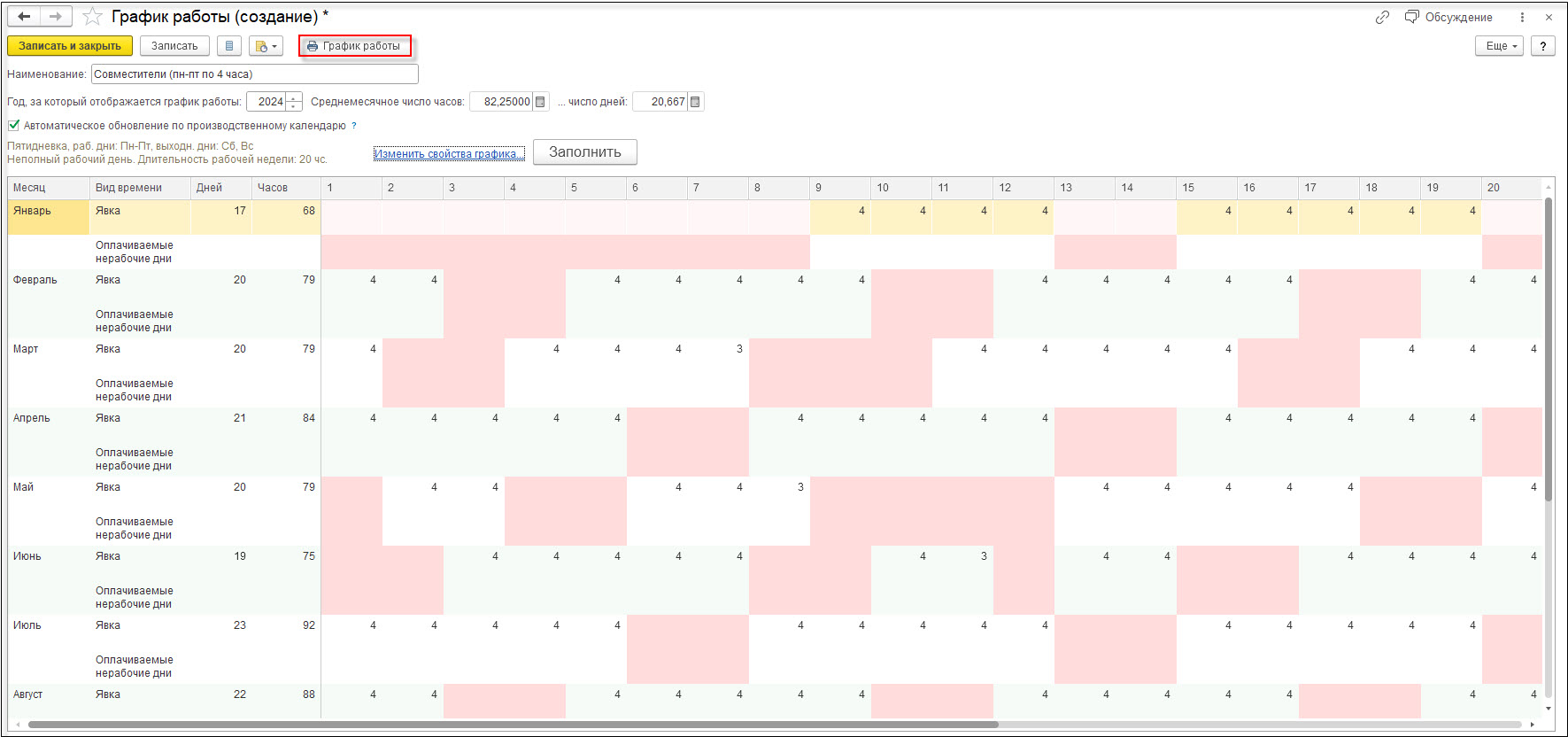Edit the average monthly hours value 82,25000

(x=501, y=102)
